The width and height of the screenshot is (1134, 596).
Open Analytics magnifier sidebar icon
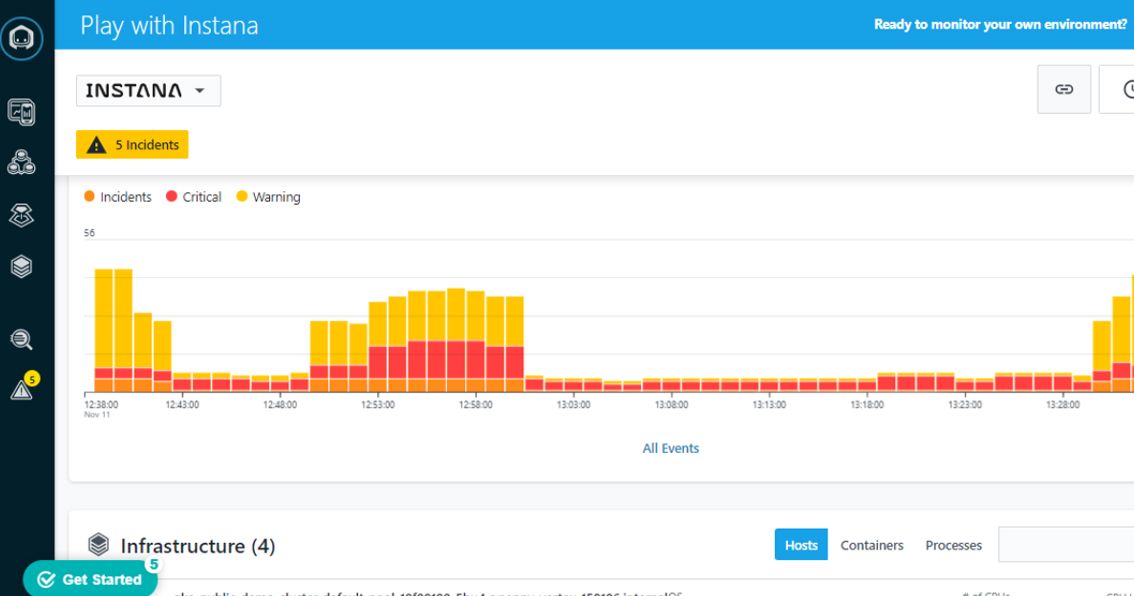tap(21, 339)
